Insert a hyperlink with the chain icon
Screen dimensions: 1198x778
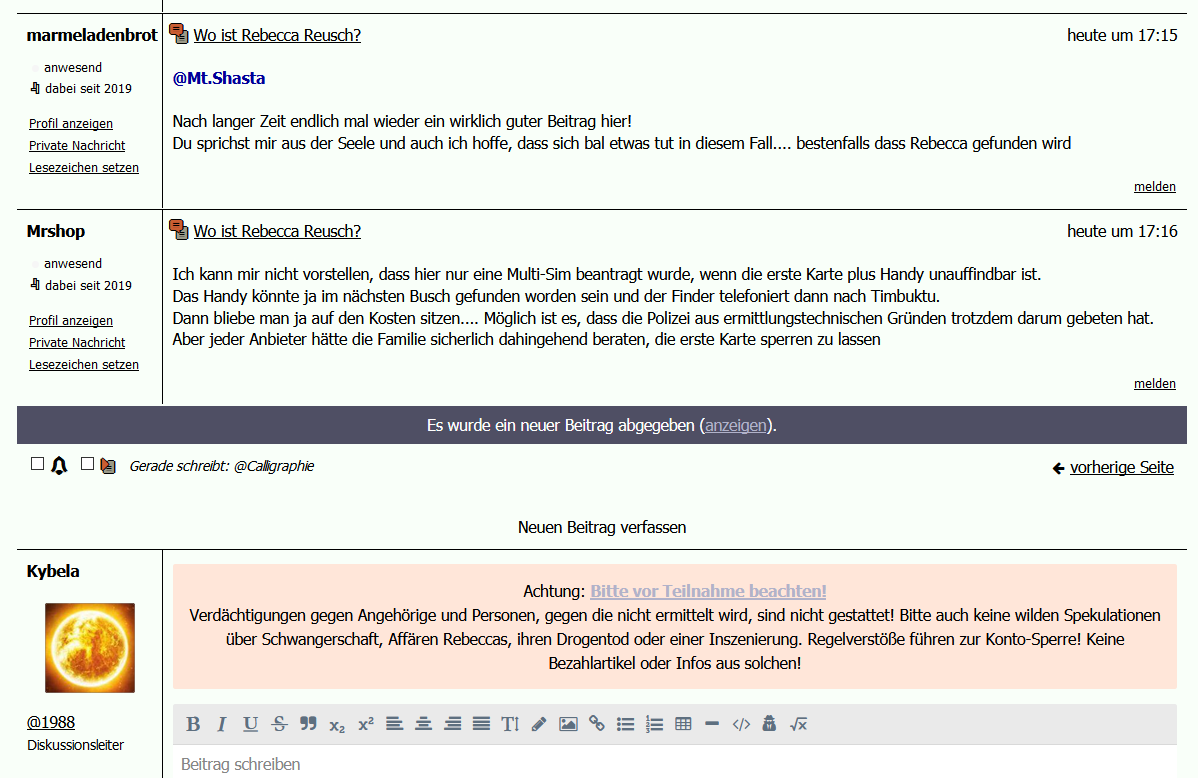(x=597, y=724)
